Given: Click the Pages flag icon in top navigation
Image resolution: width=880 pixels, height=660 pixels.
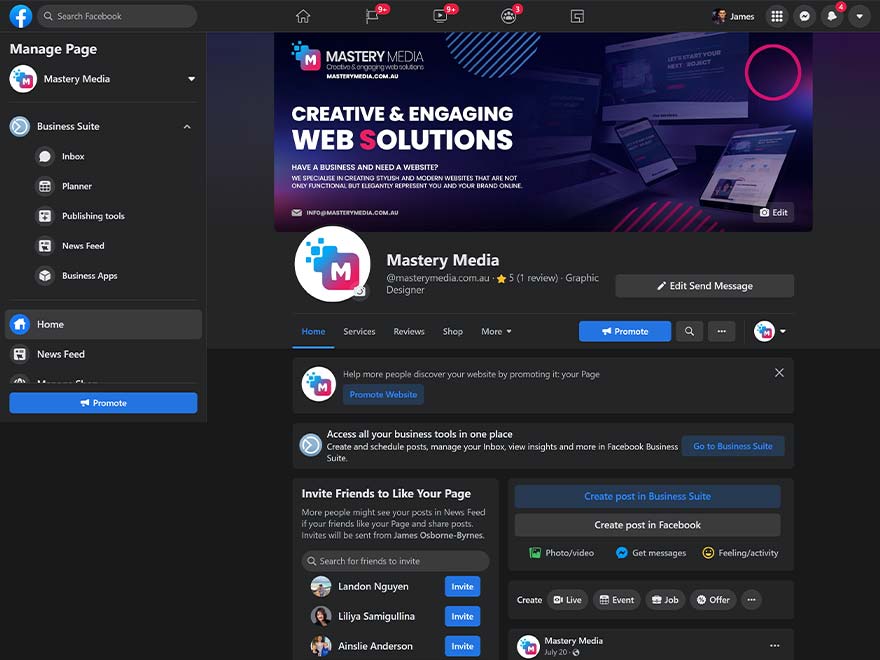Looking at the screenshot, I should (x=372, y=16).
